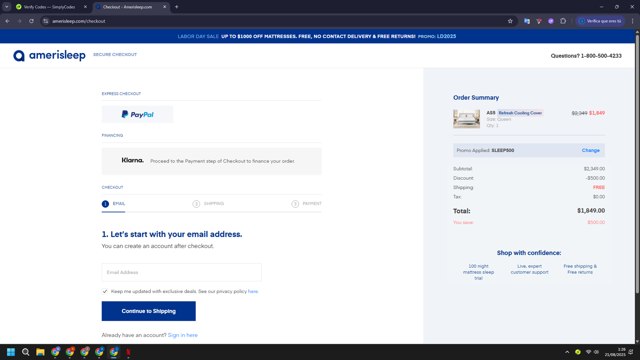This screenshot has width=640, height=360.
Task: Close the Verify Codes SimplyCodes tab
Action: point(85,7)
